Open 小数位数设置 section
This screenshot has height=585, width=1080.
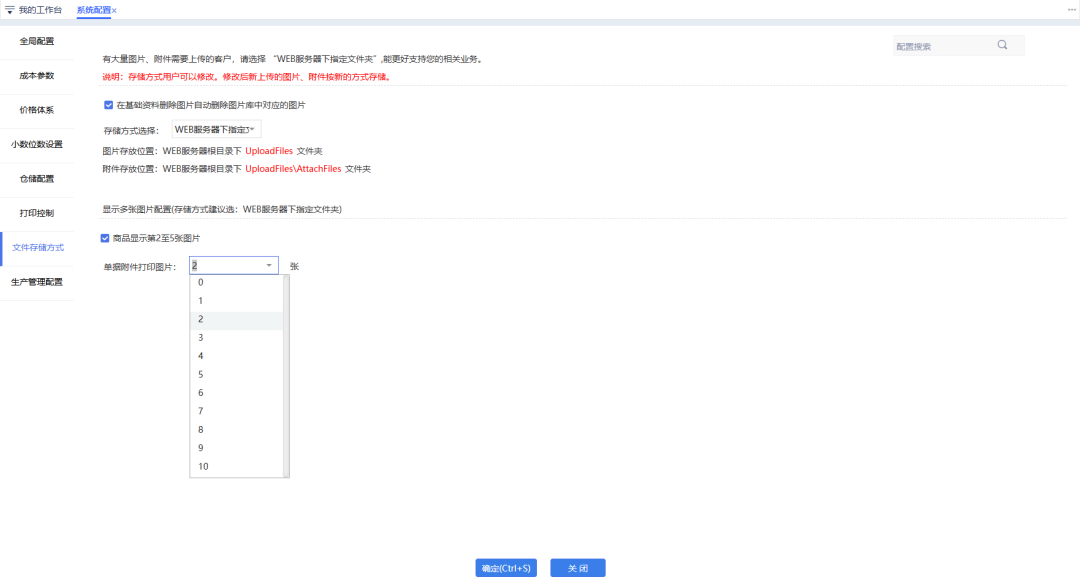pos(37,145)
